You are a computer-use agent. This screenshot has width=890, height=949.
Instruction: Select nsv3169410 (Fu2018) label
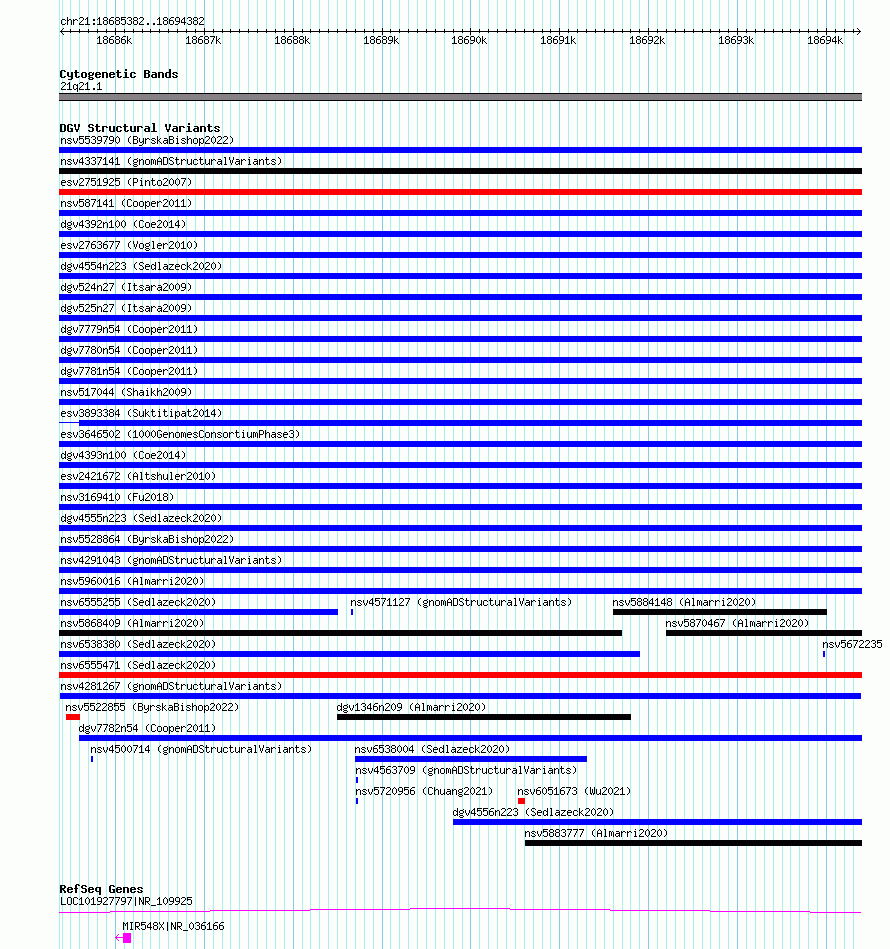point(117,497)
